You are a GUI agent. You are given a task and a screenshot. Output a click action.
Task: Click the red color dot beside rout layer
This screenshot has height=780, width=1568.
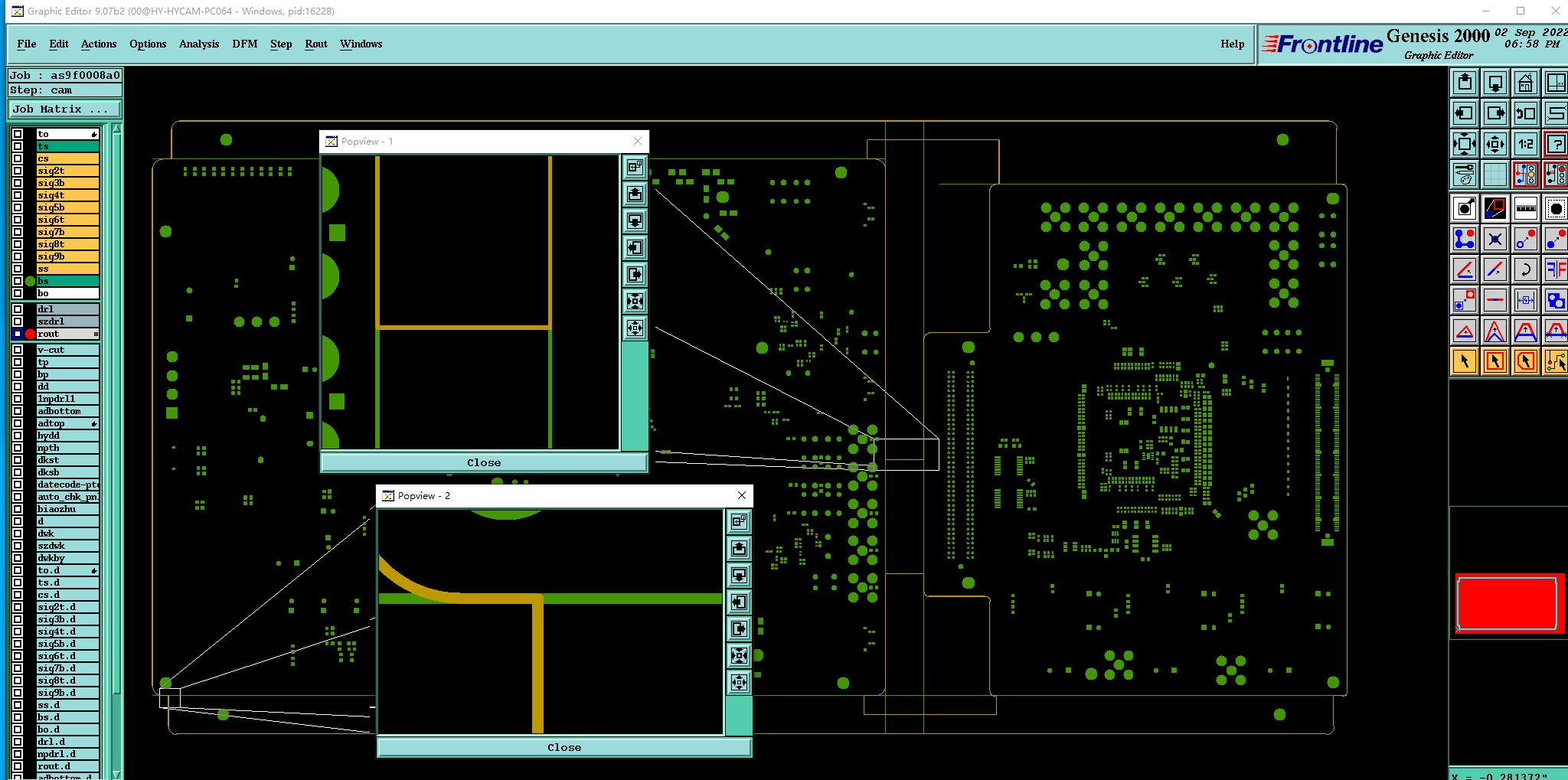[x=31, y=334]
